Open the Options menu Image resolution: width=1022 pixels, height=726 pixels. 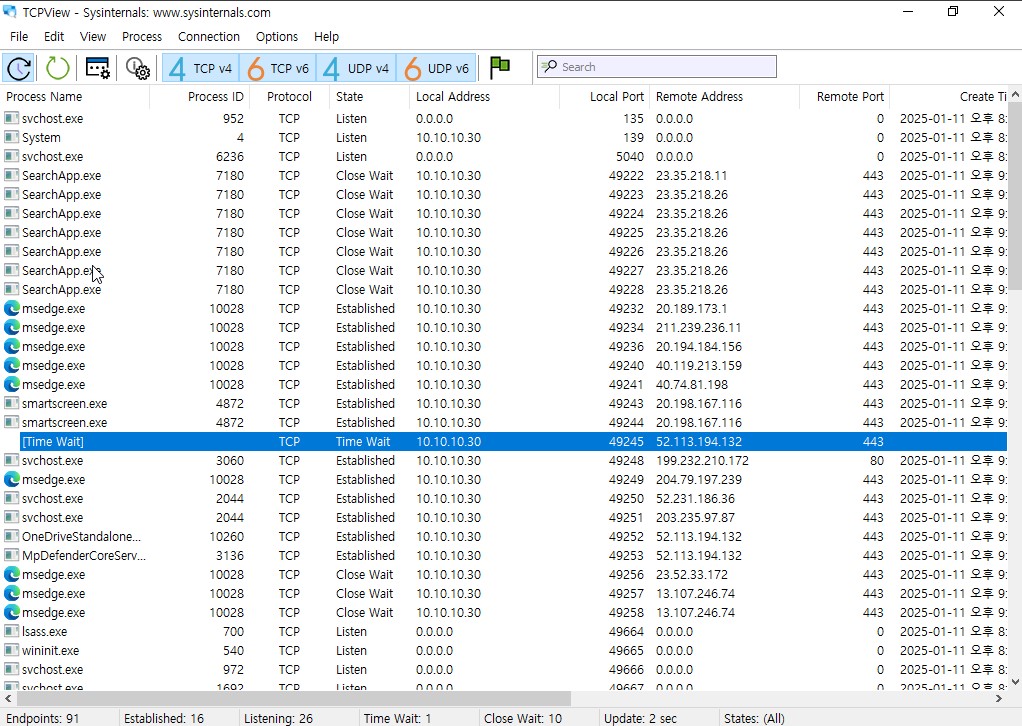[x=276, y=36]
